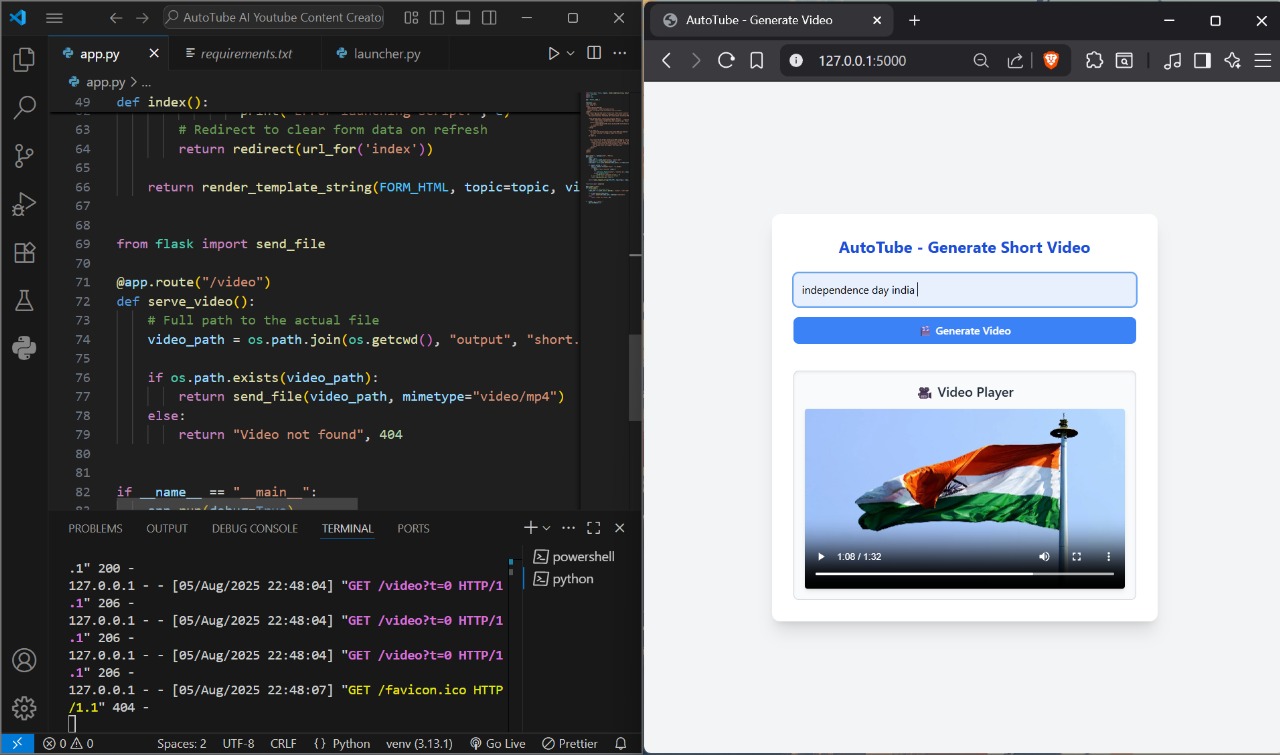The height and width of the screenshot is (755, 1280).
Task: Click the video progress seek bar
Action: pyautogui.click(x=964, y=574)
